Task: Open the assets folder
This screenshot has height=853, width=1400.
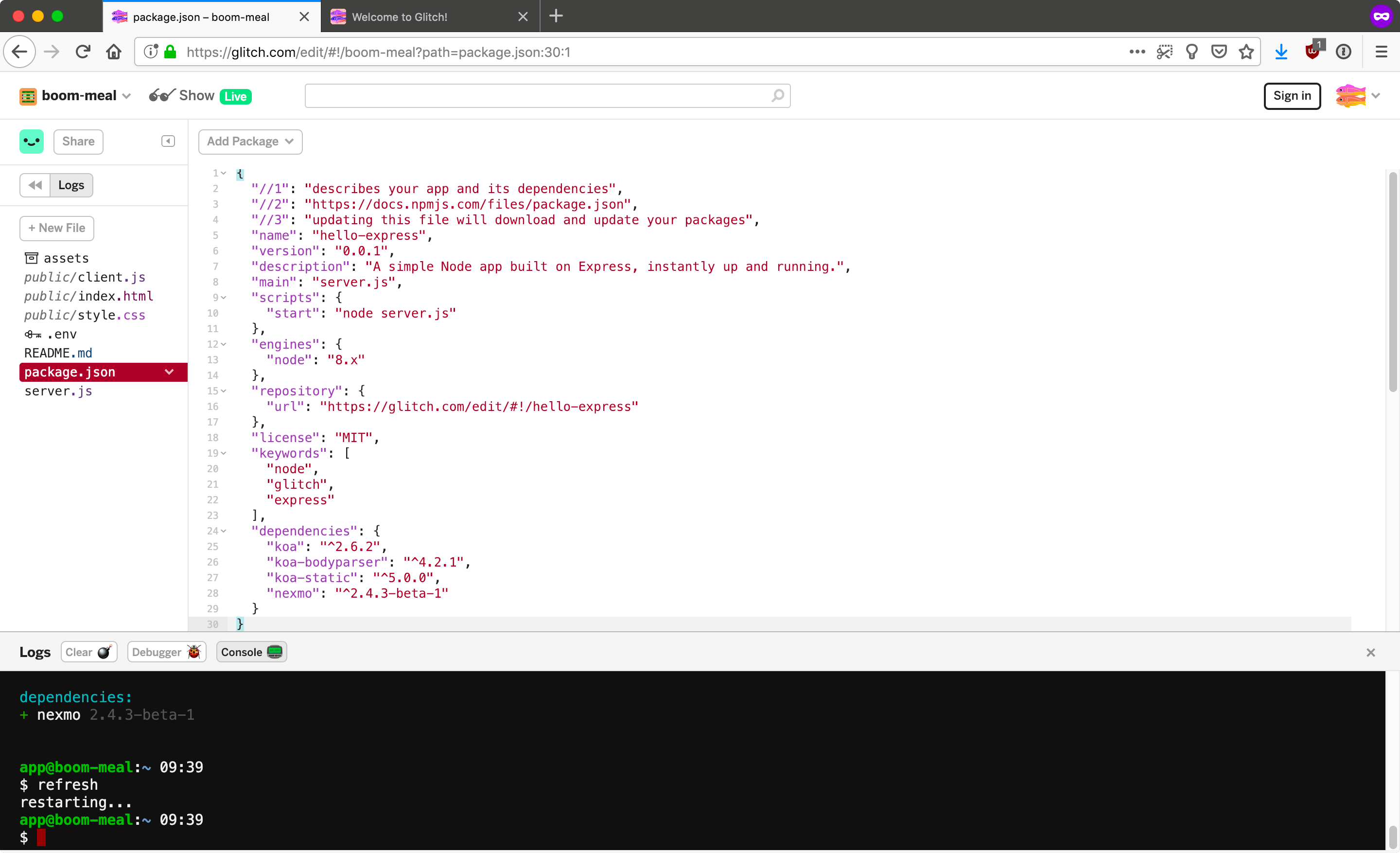Action: [x=57, y=258]
